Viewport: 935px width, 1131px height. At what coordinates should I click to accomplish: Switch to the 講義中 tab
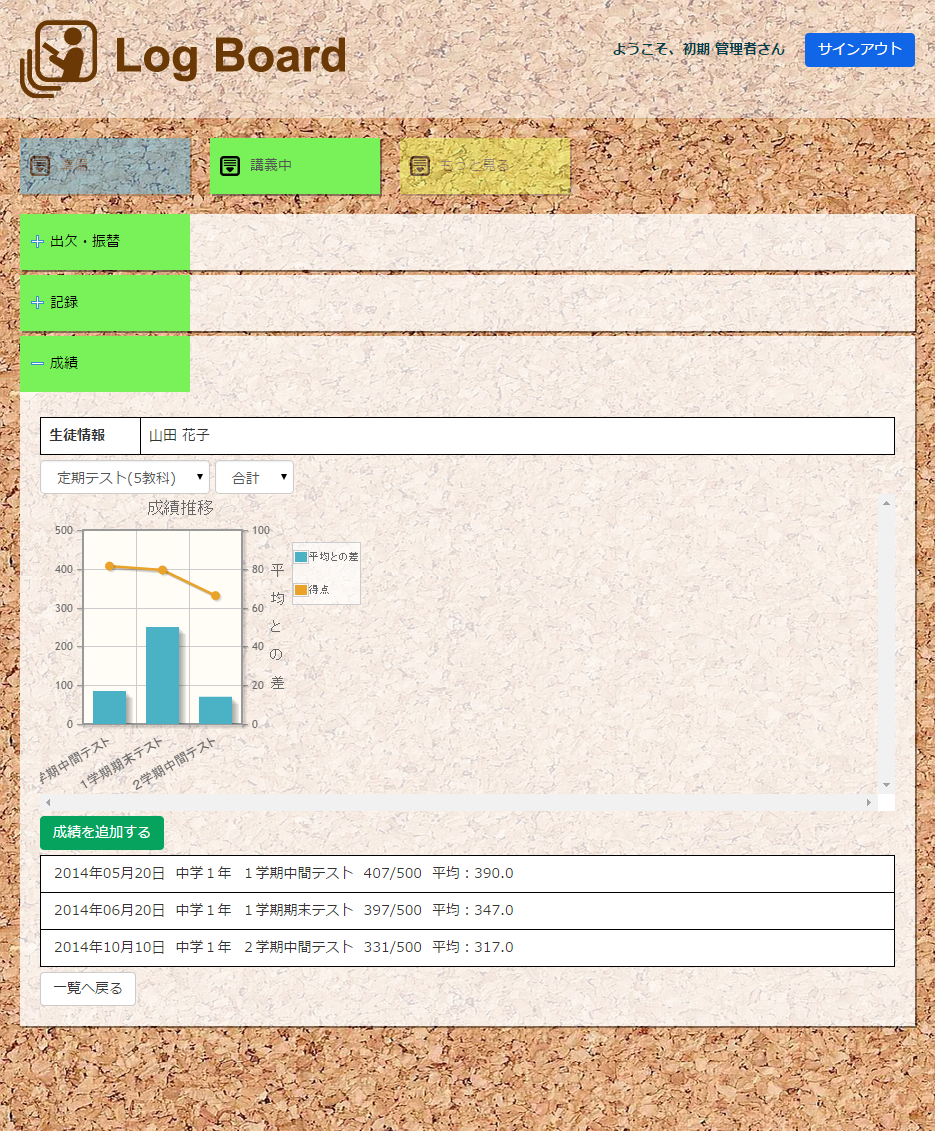pyautogui.click(x=294, y=166)
